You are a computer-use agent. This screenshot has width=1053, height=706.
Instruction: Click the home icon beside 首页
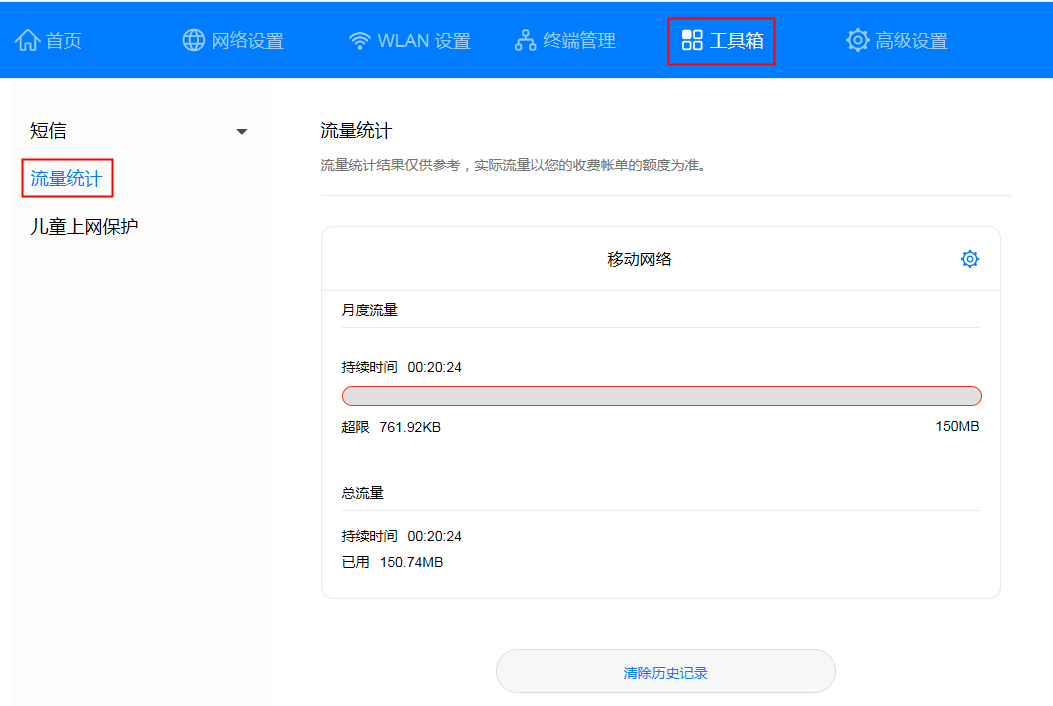pyautogui.click(x=26, y=39)
